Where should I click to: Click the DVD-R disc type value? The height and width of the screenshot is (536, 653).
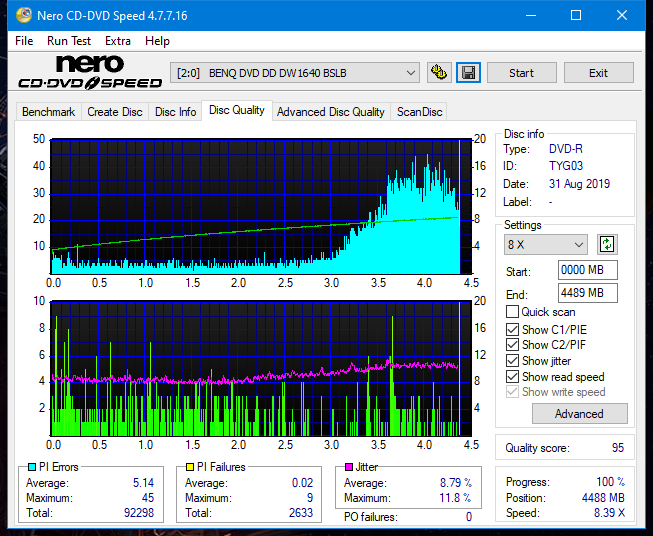tap(566, 149)
